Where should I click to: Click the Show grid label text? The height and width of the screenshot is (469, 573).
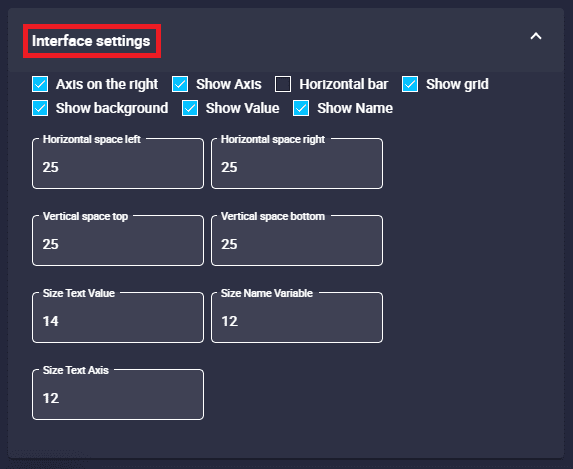457,84
